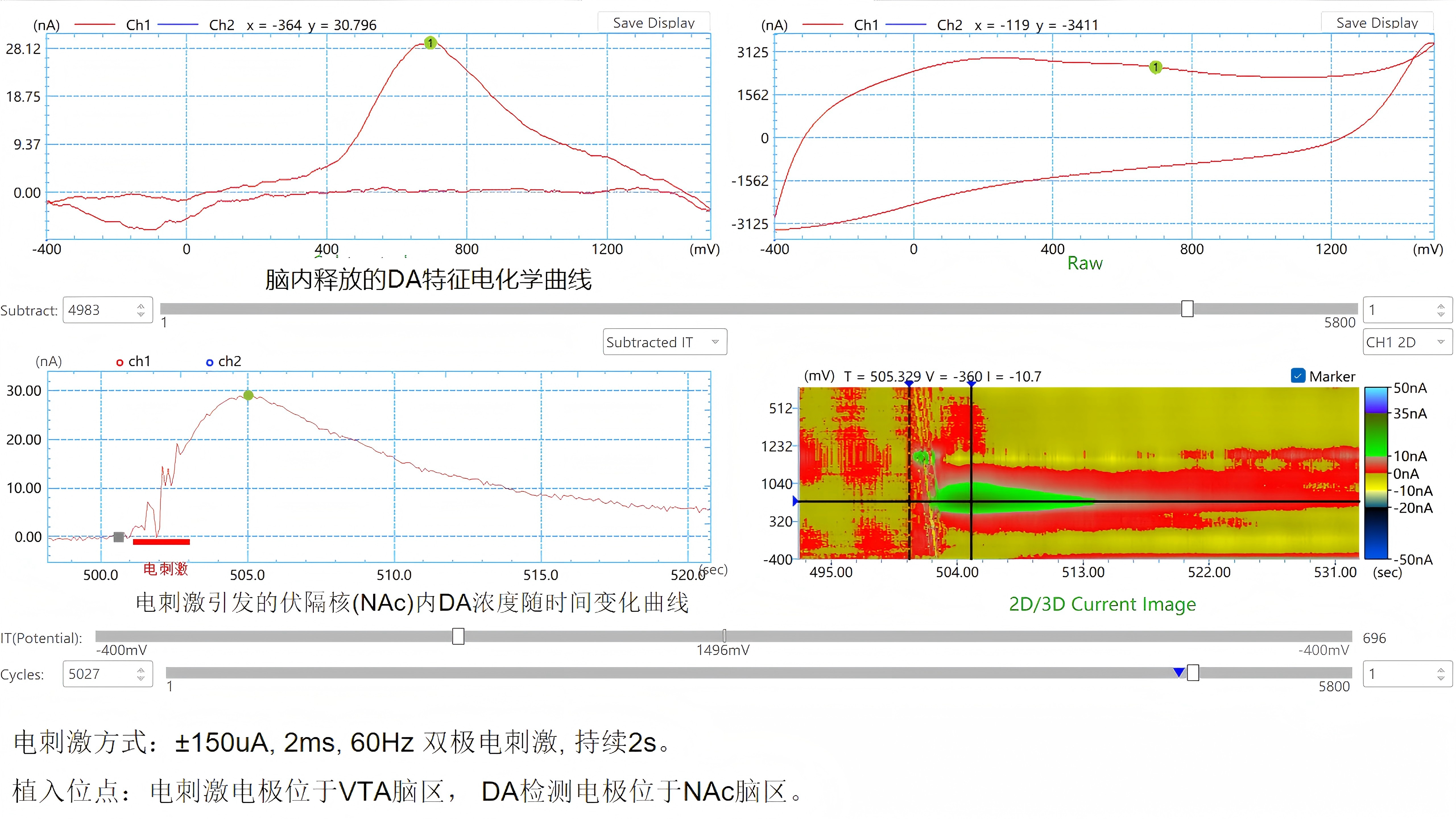Increment the Subtract spinner value

141,306
